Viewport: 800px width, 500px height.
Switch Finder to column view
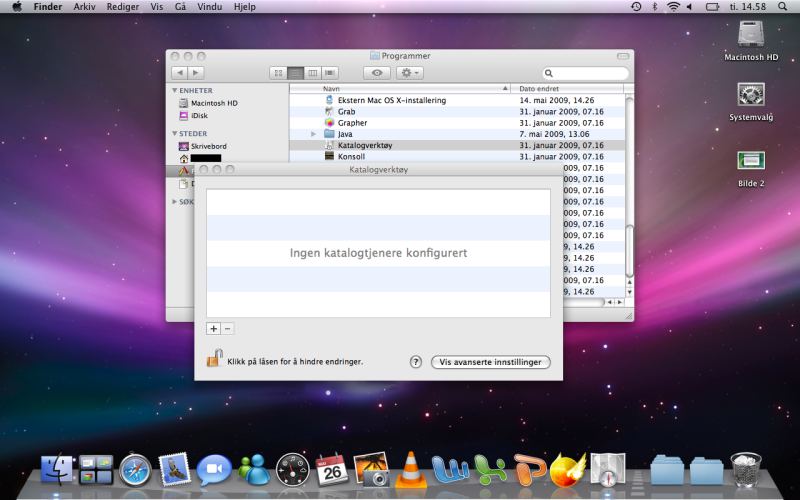(313, 73)
